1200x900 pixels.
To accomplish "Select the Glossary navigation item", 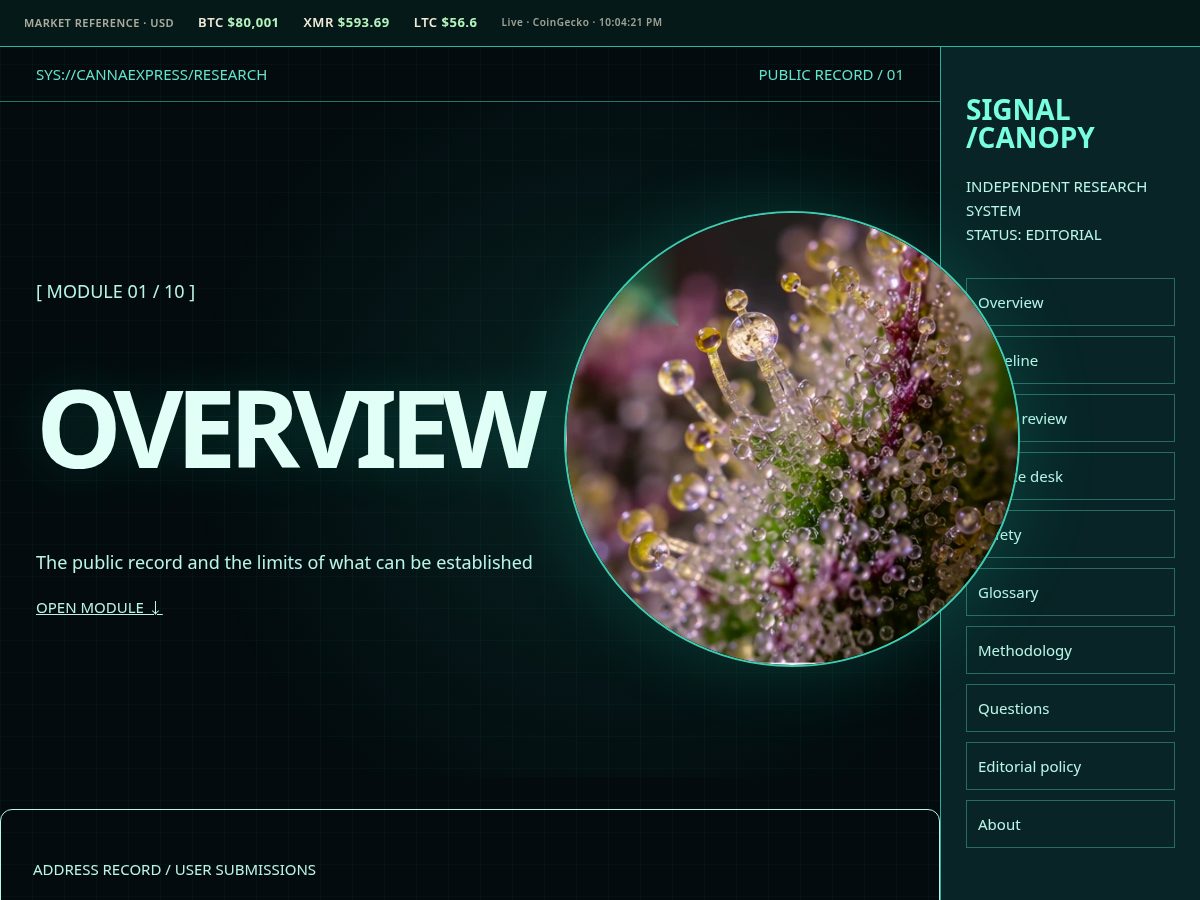I will [x=1070, y=592].
